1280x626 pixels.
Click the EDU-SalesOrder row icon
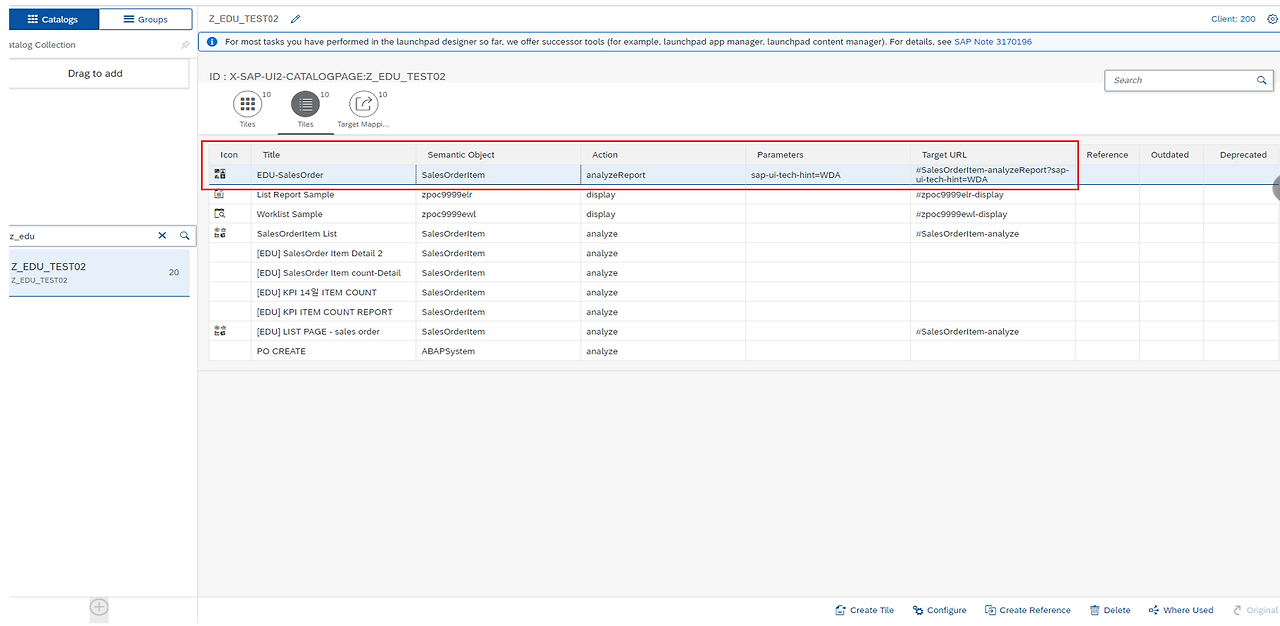click(x=220, y=175)
